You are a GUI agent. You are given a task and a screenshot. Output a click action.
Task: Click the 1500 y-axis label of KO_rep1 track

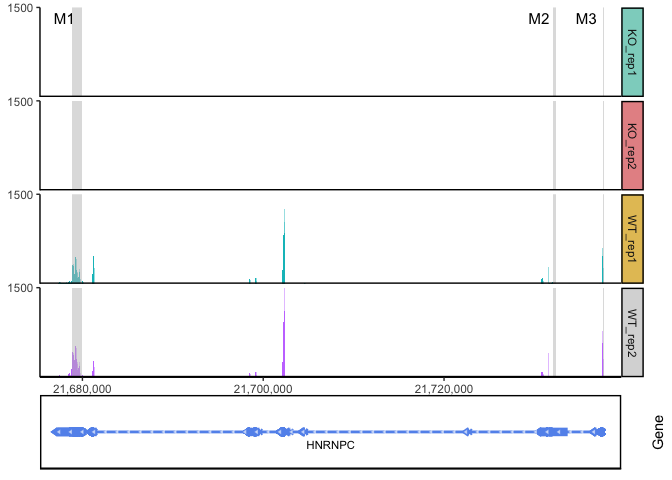click(x=21, y=9)
